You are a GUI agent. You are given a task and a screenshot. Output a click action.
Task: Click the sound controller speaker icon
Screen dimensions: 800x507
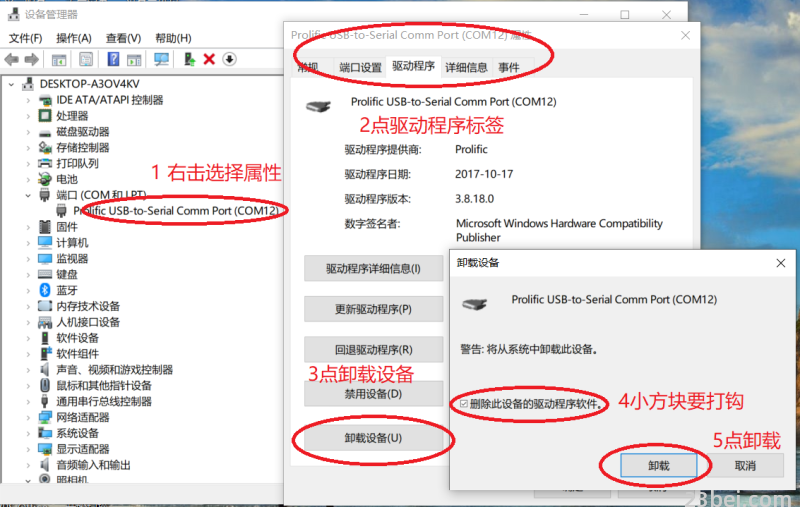click(45, 369)
